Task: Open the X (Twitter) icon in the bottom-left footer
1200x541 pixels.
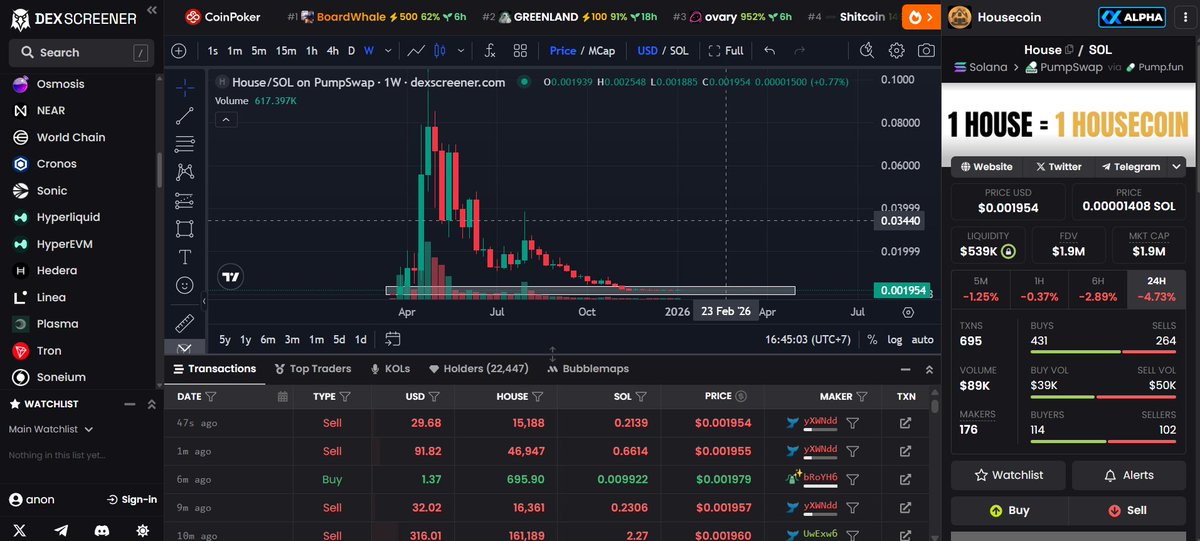Action: 20,530
